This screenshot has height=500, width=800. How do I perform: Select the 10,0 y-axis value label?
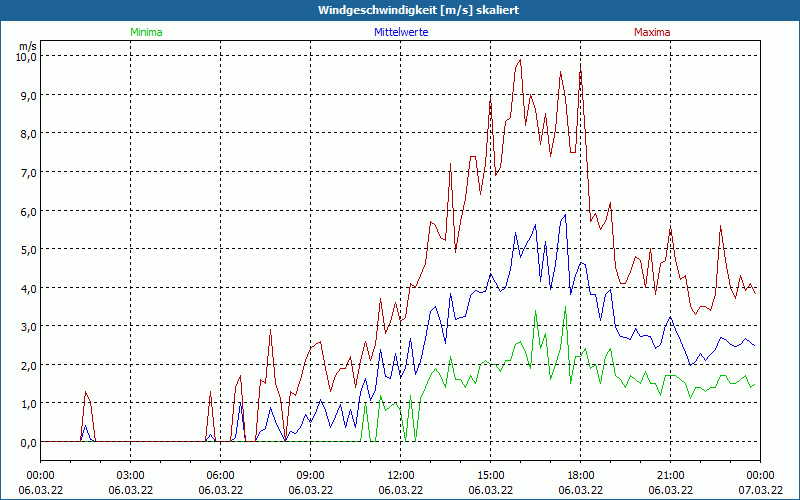(x=25, y=57)
